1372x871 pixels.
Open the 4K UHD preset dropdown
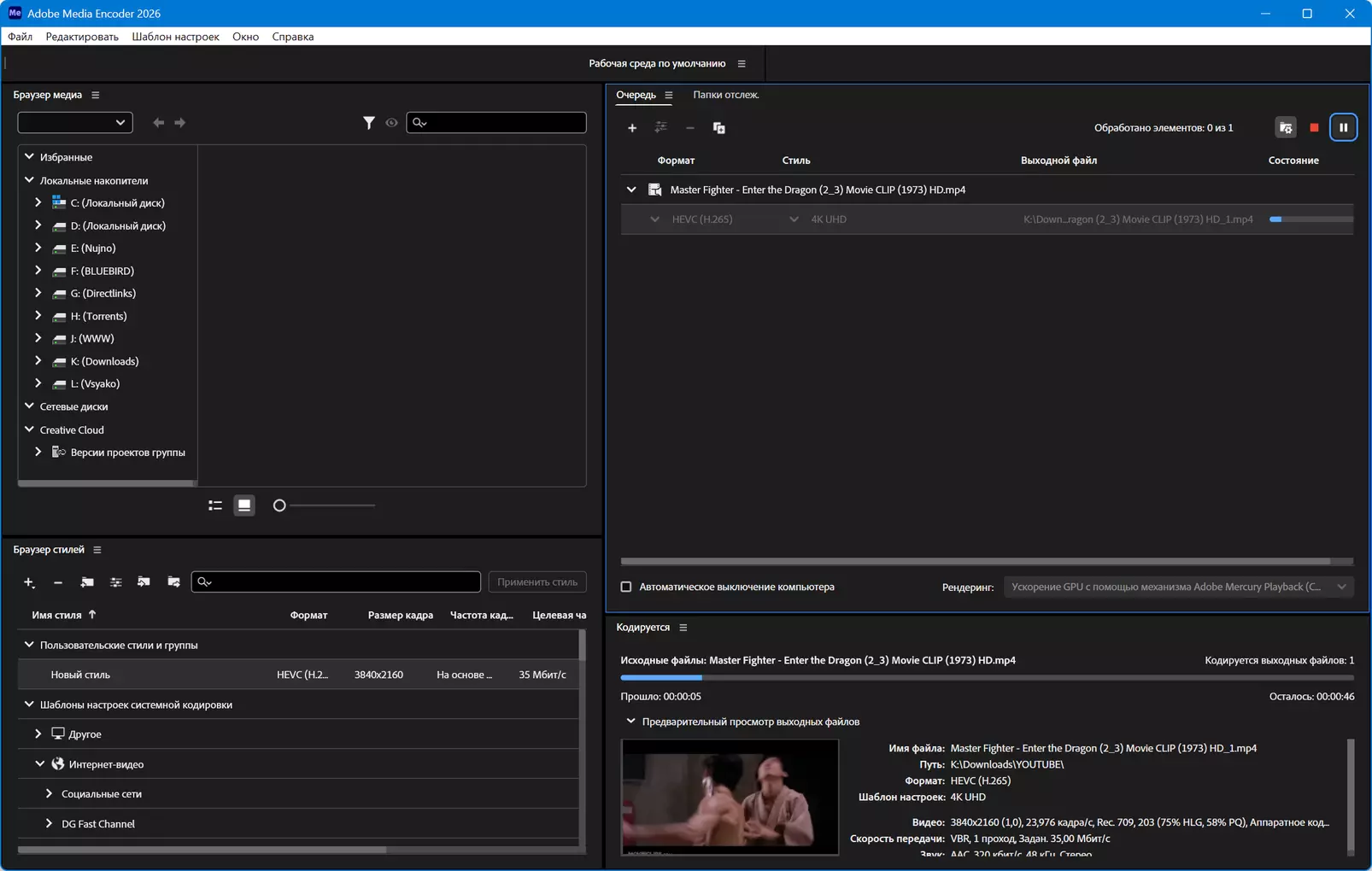tap(794, 219)
